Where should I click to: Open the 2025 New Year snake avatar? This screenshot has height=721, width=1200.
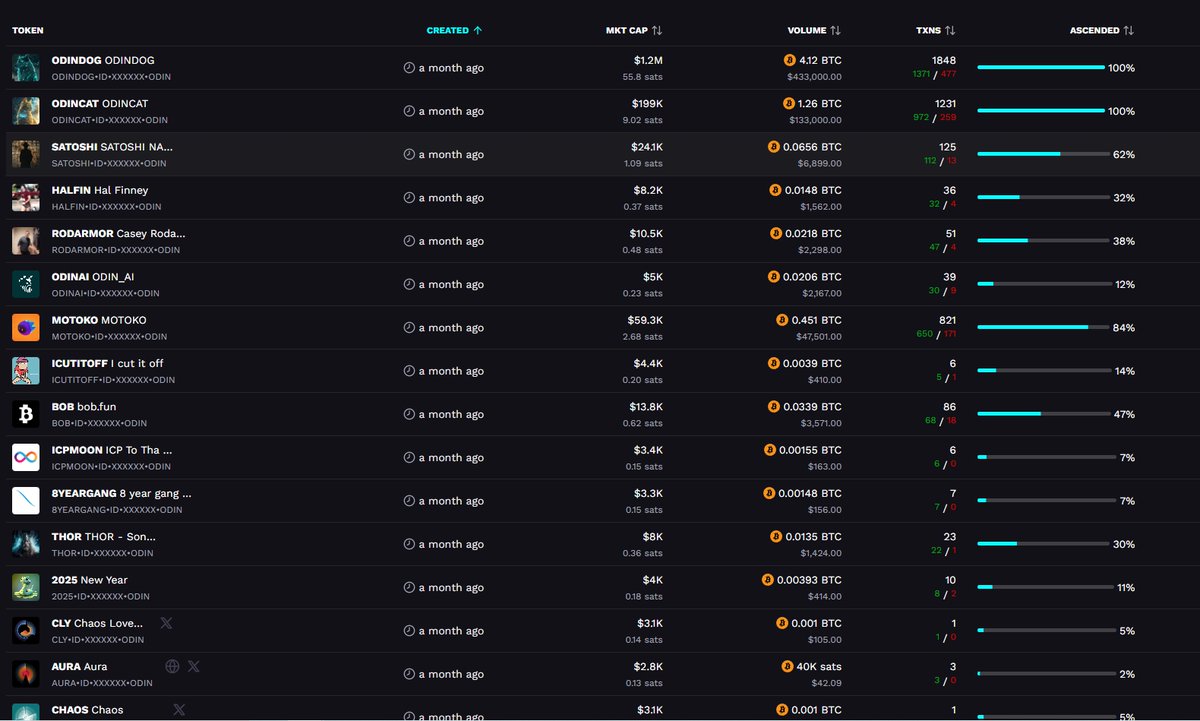(25, 588)
